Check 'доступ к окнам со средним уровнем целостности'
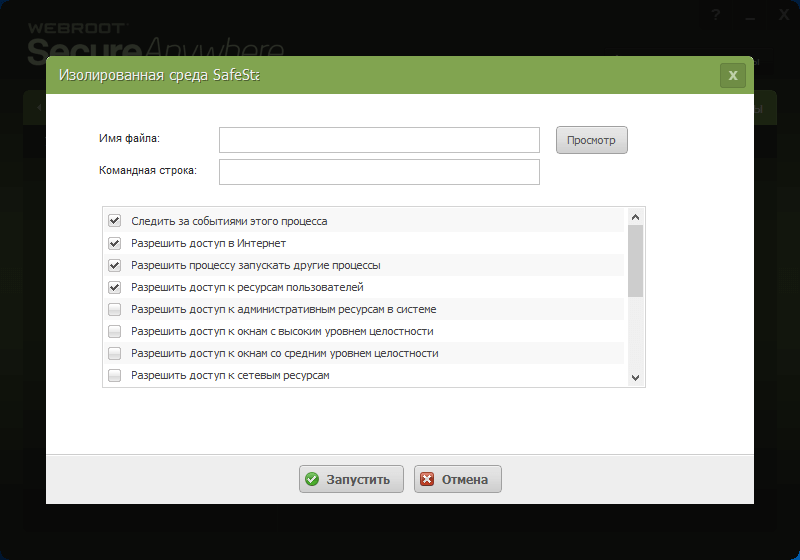Viewport: 800px width, 560px height. tap(114, 353)
